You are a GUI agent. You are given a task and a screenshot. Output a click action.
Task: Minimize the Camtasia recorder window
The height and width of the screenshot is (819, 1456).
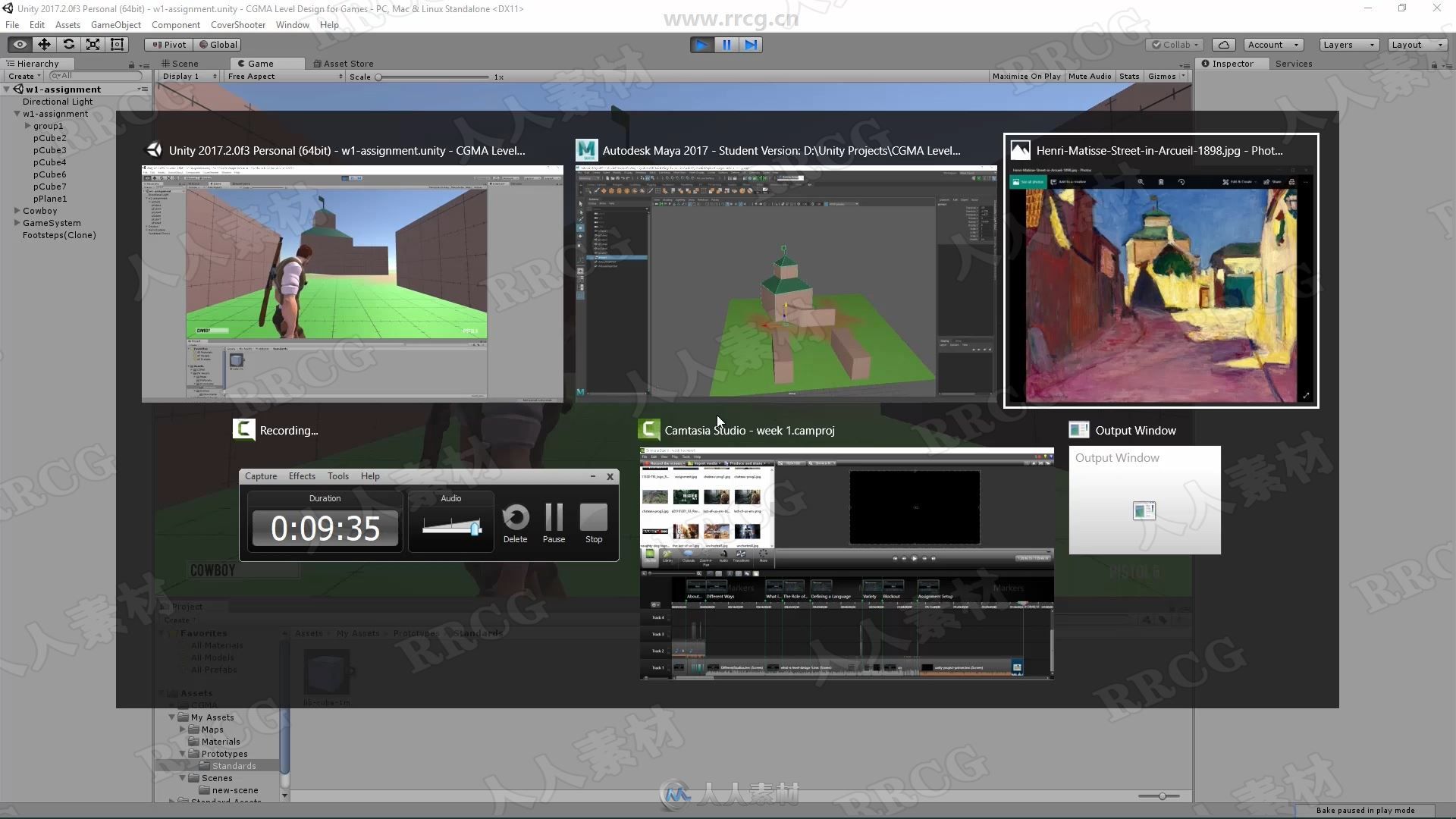[x=592, y=476]
